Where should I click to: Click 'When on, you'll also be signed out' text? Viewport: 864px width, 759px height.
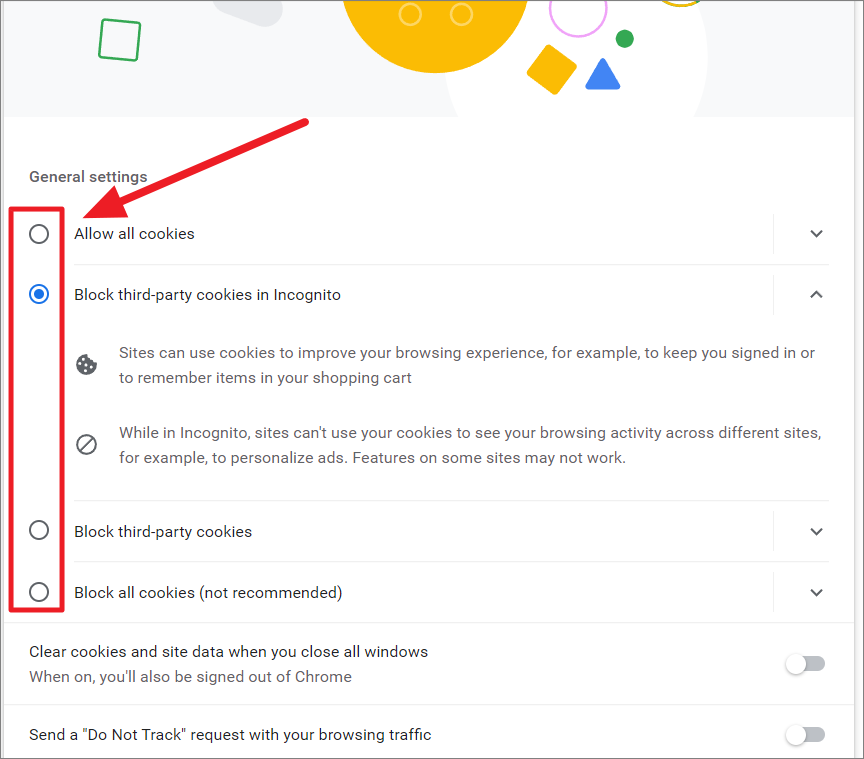click(190, 677)
